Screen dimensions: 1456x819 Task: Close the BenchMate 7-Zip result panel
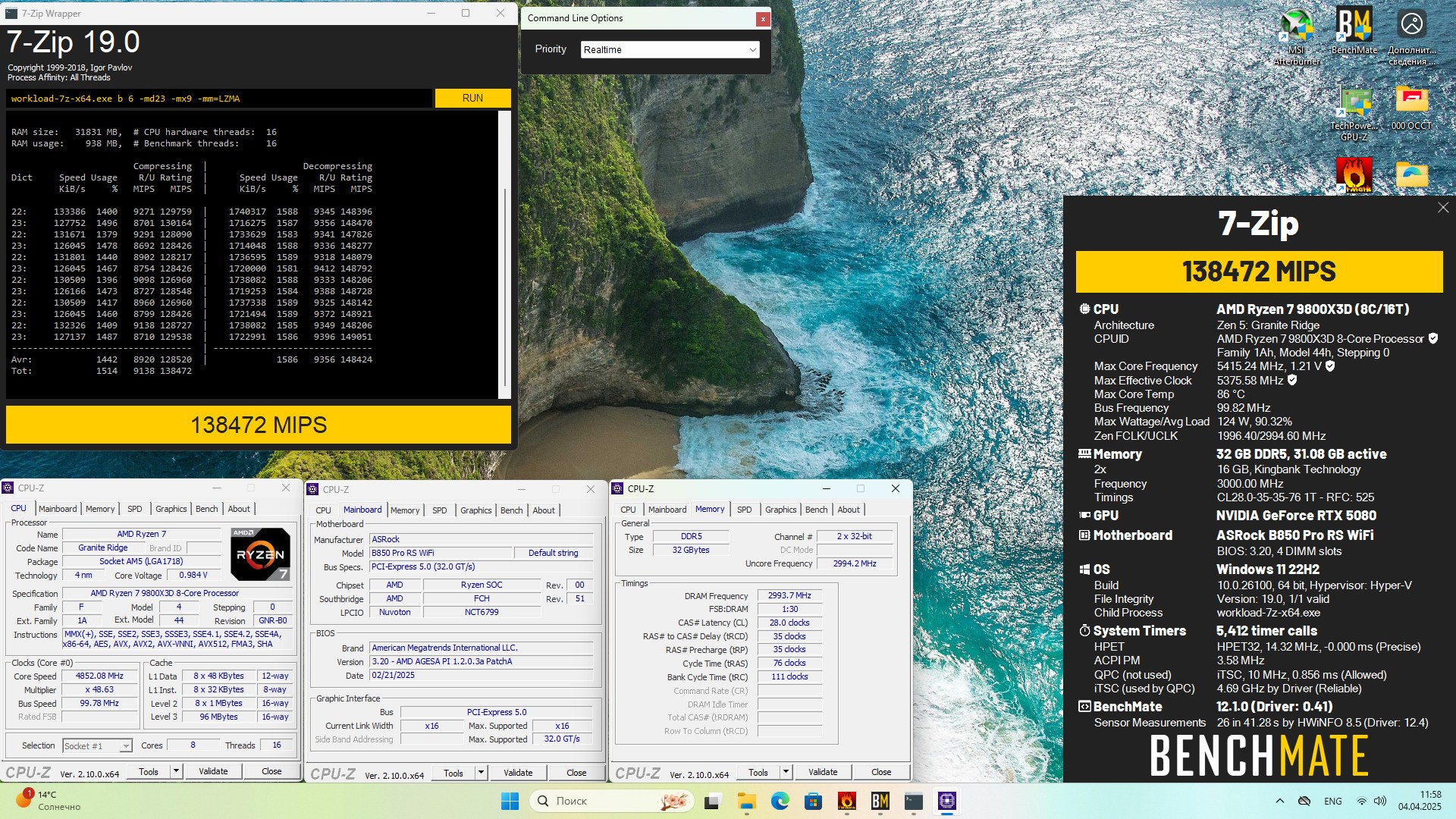(1442, 207)
